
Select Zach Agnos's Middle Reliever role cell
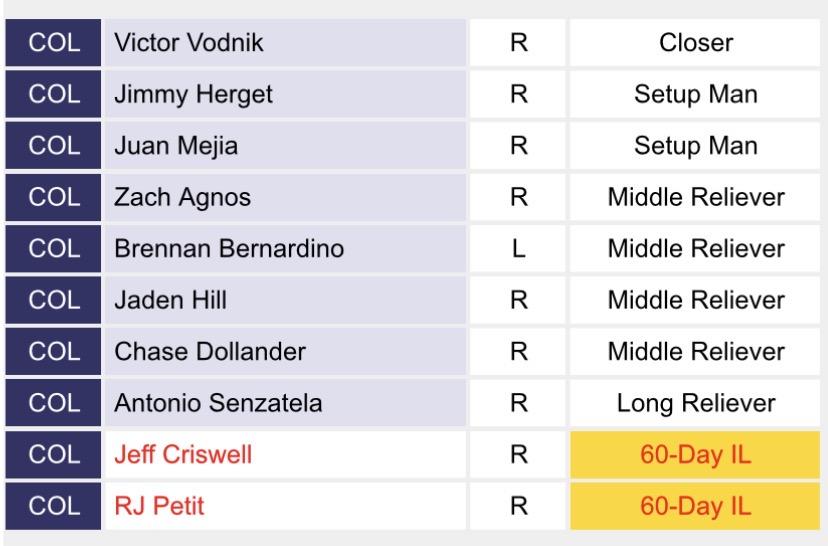point(695,198)
